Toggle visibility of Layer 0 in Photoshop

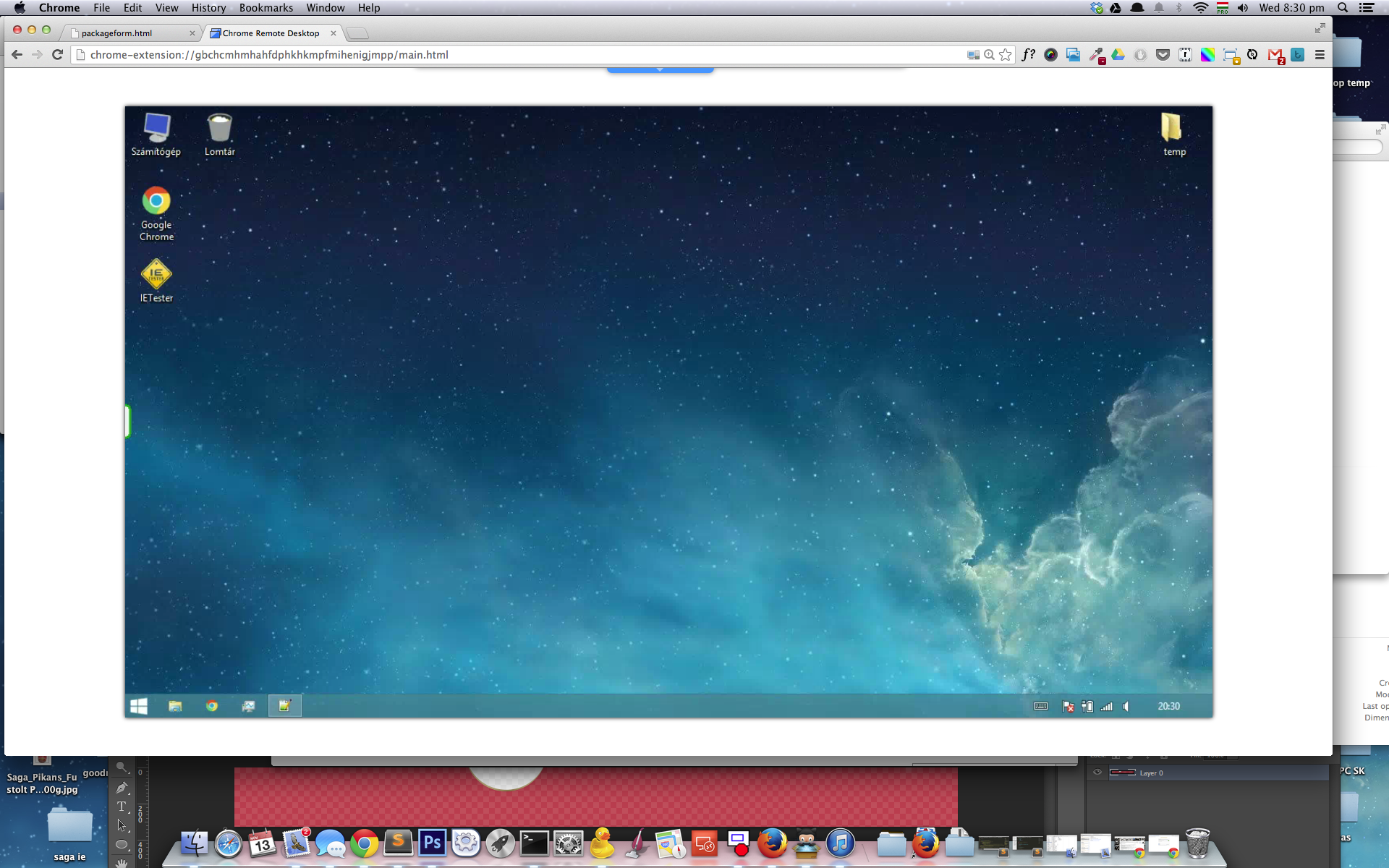[1097, 773]
